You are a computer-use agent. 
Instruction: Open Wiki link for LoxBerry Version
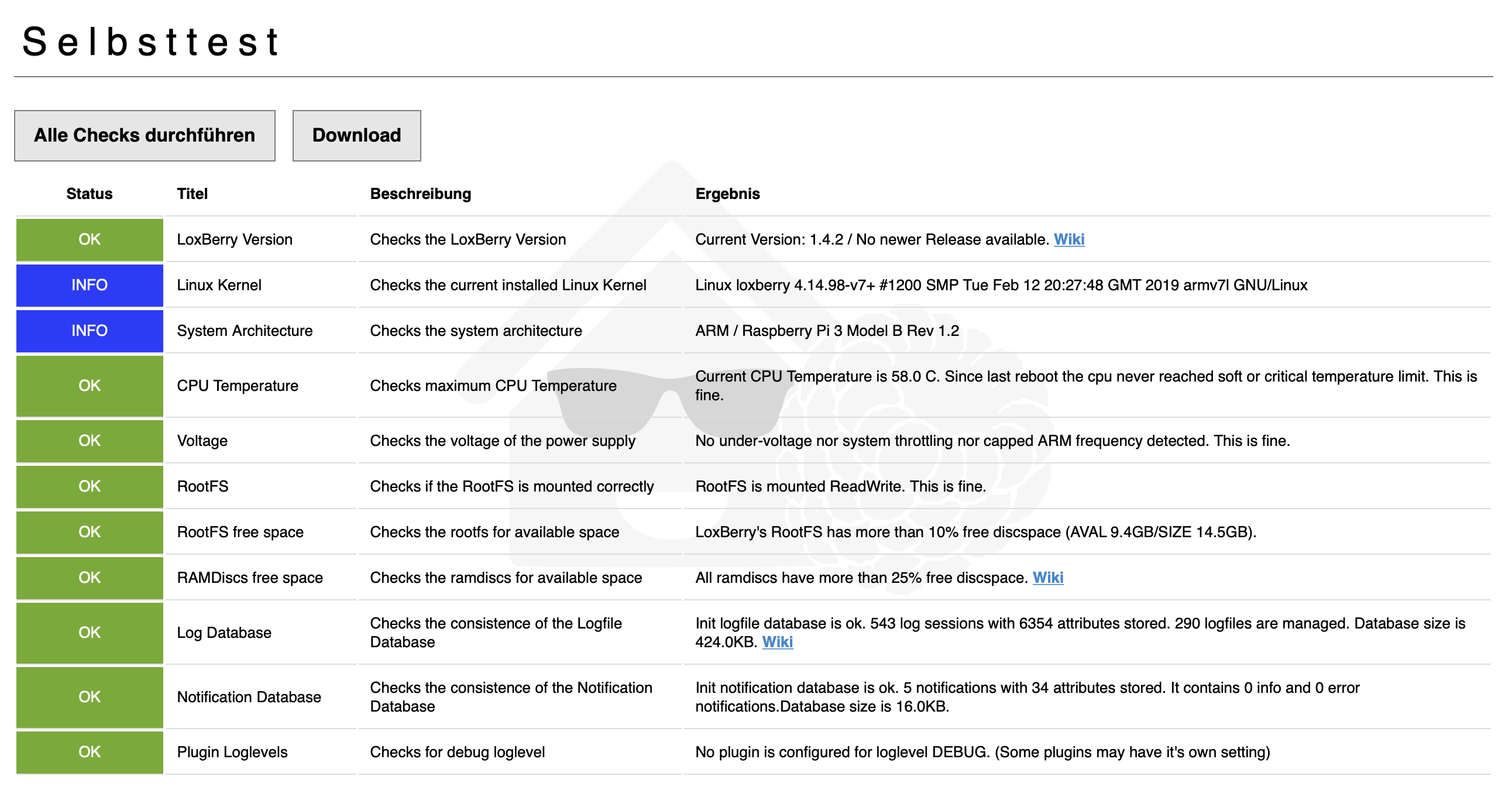(1068, 239)
